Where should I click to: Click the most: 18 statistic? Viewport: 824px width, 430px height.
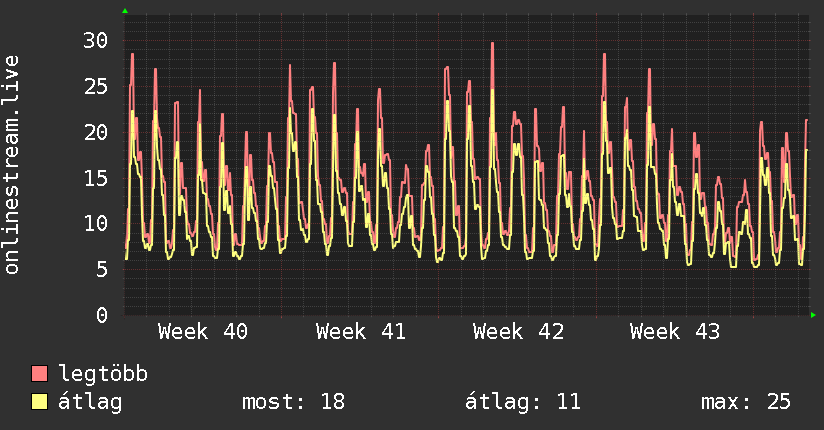click(293, 402)
